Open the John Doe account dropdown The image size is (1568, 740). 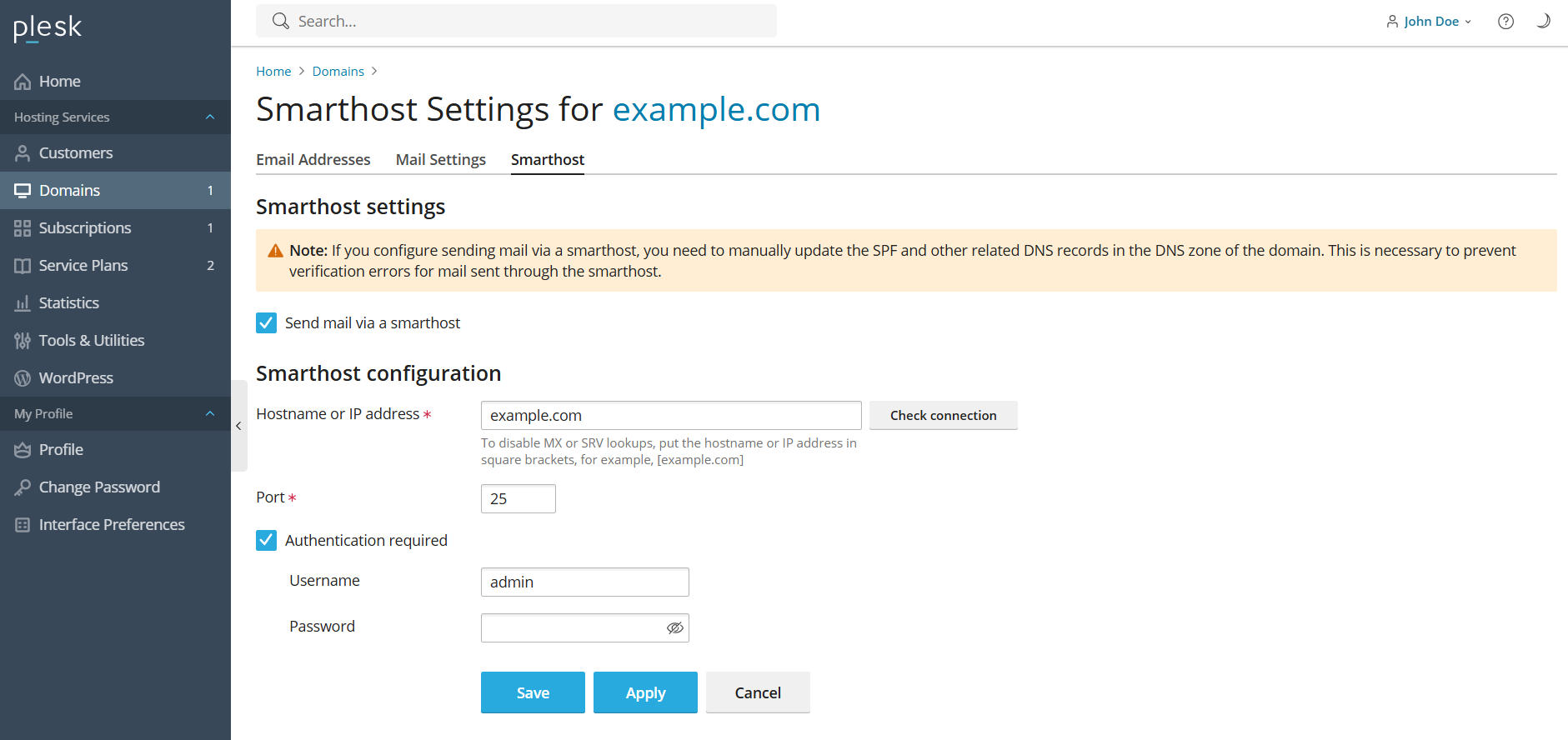[1430, 22]
